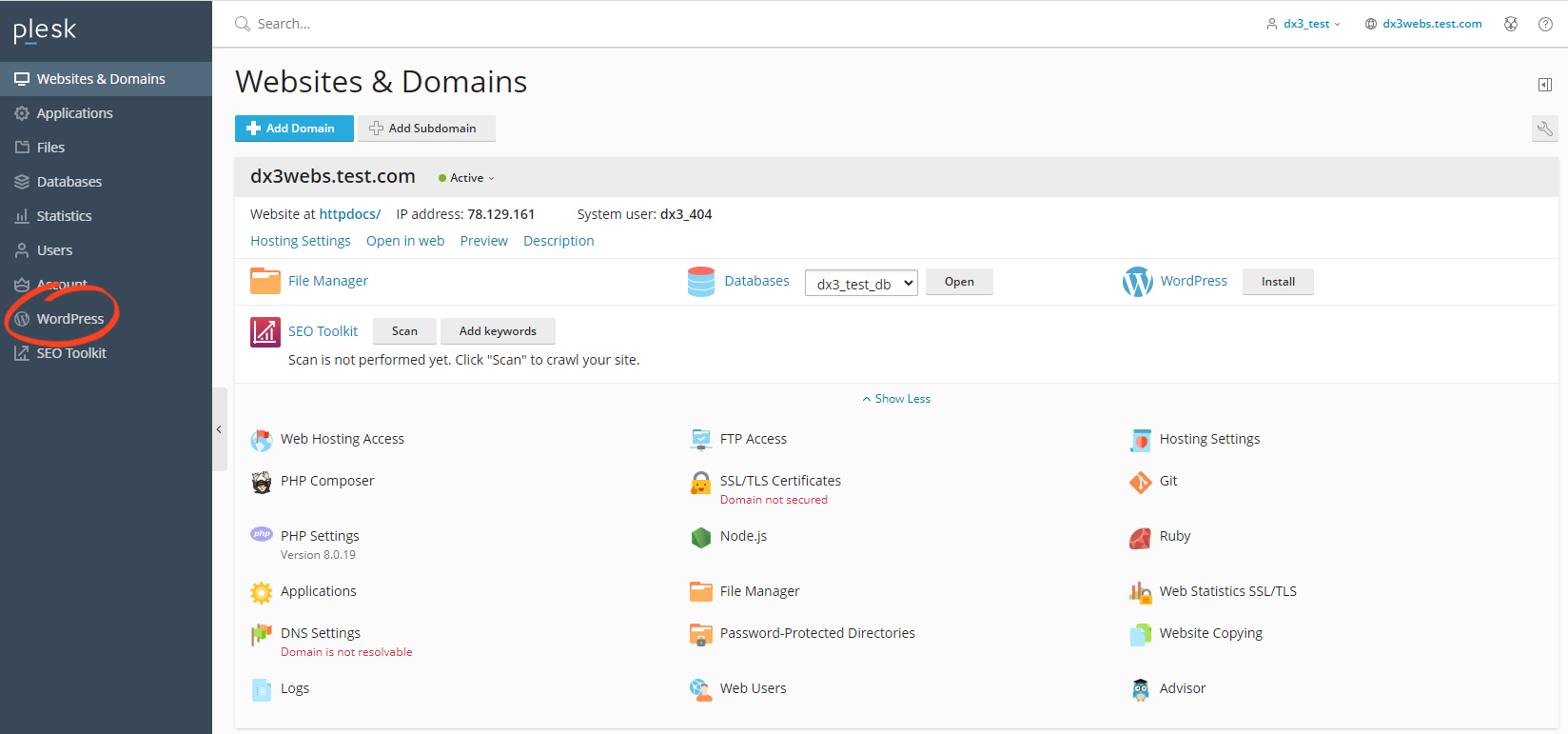Click the Databases link beside selector
This screenshot has height=734, width=1568.
point(756,281)
